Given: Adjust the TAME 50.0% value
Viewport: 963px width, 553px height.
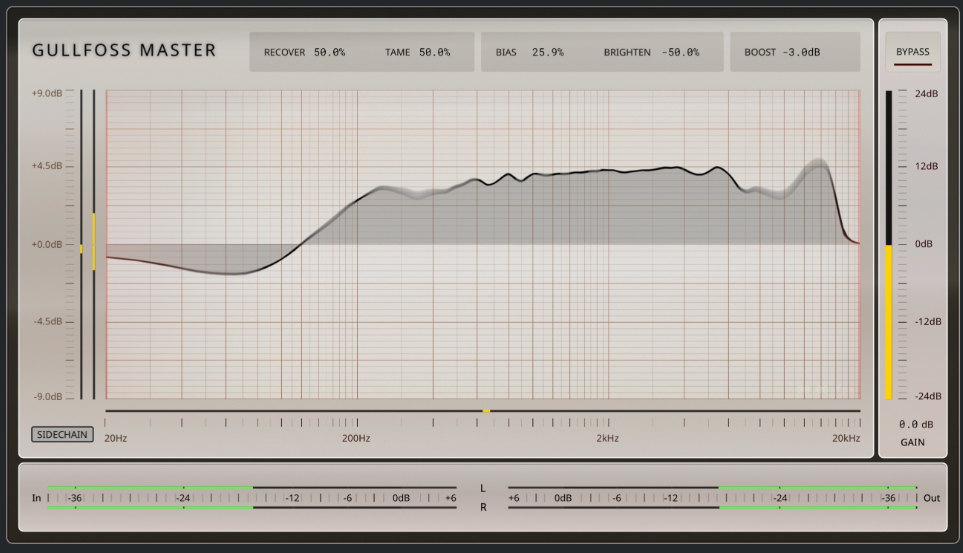Looking at the screenshot, I should pos(434,52).
